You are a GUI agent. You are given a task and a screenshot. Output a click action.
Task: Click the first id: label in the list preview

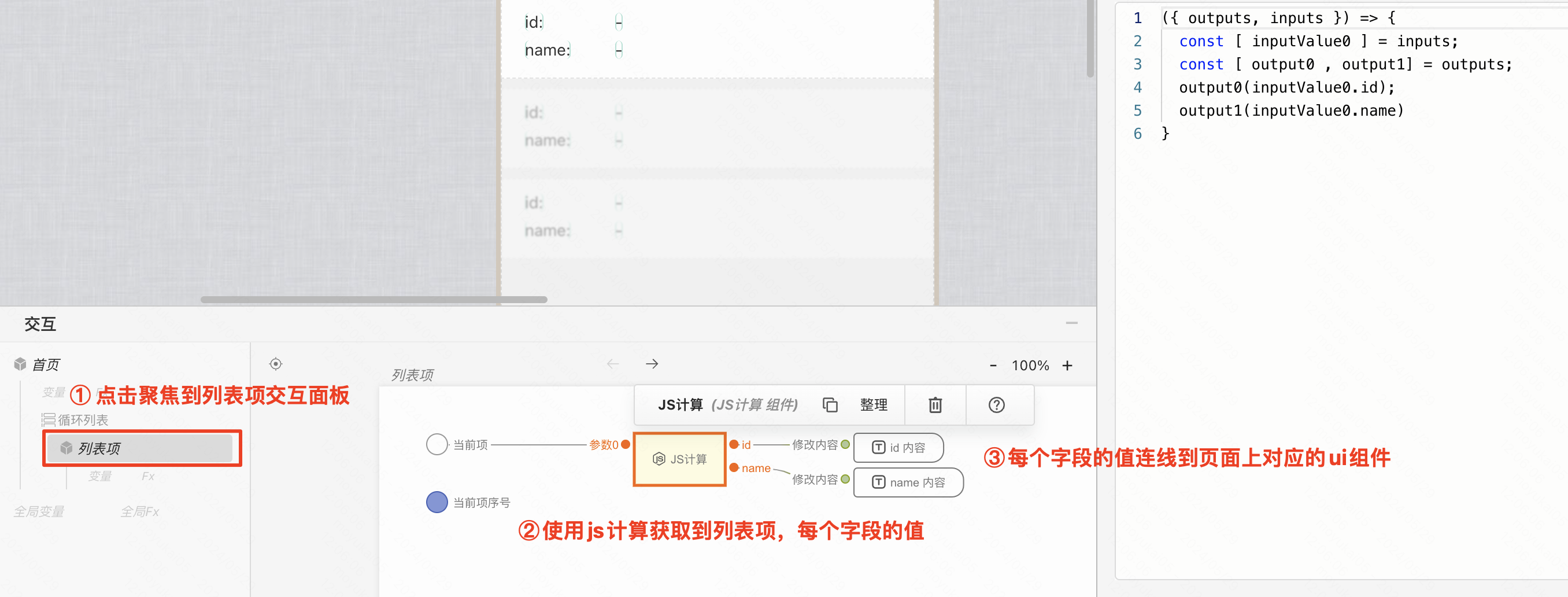pos(534,23)
